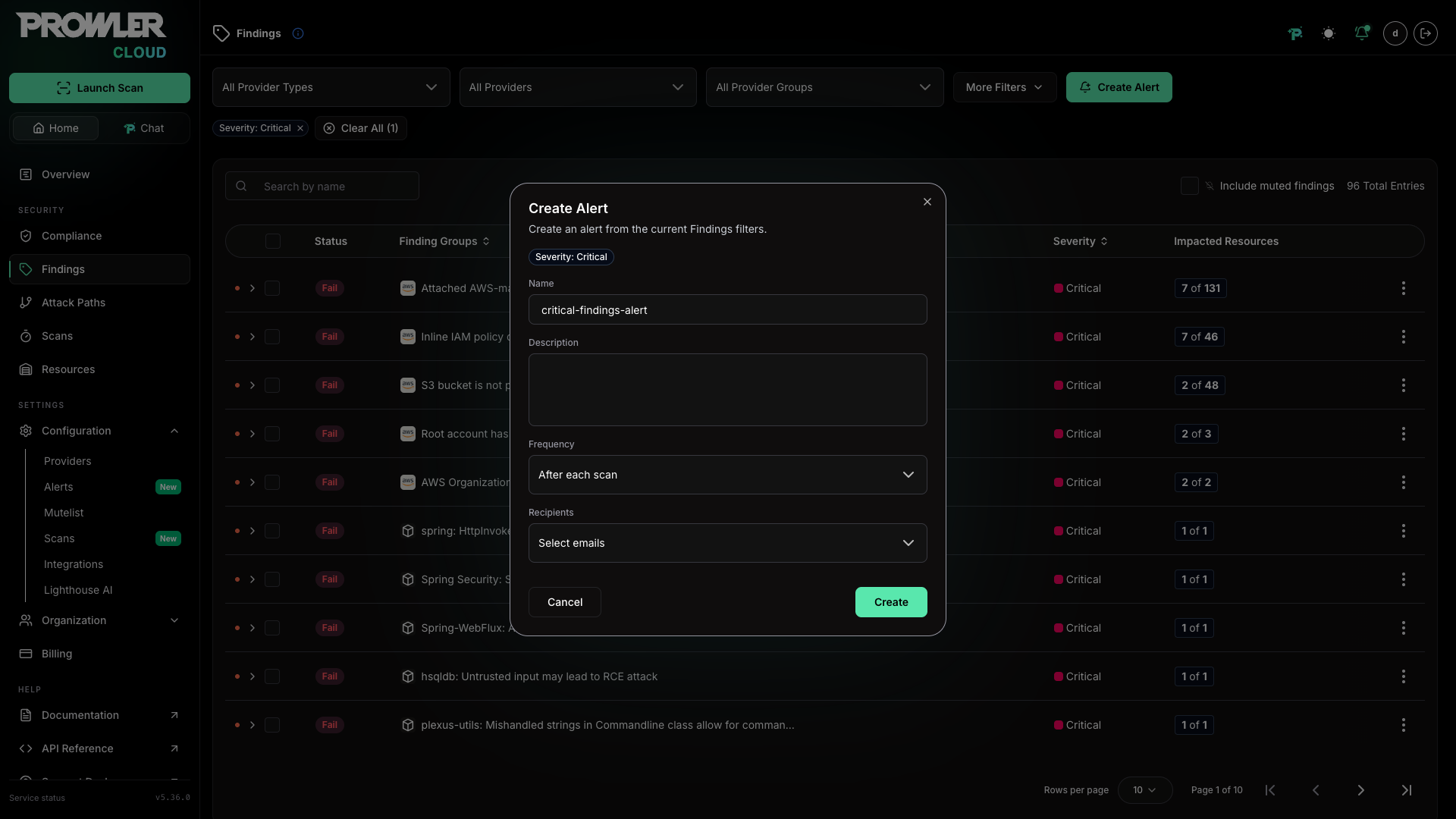1456x819 pixels.
Task: Open row actions for the 7 of 131 row
Action: (x=1404, y=288)
